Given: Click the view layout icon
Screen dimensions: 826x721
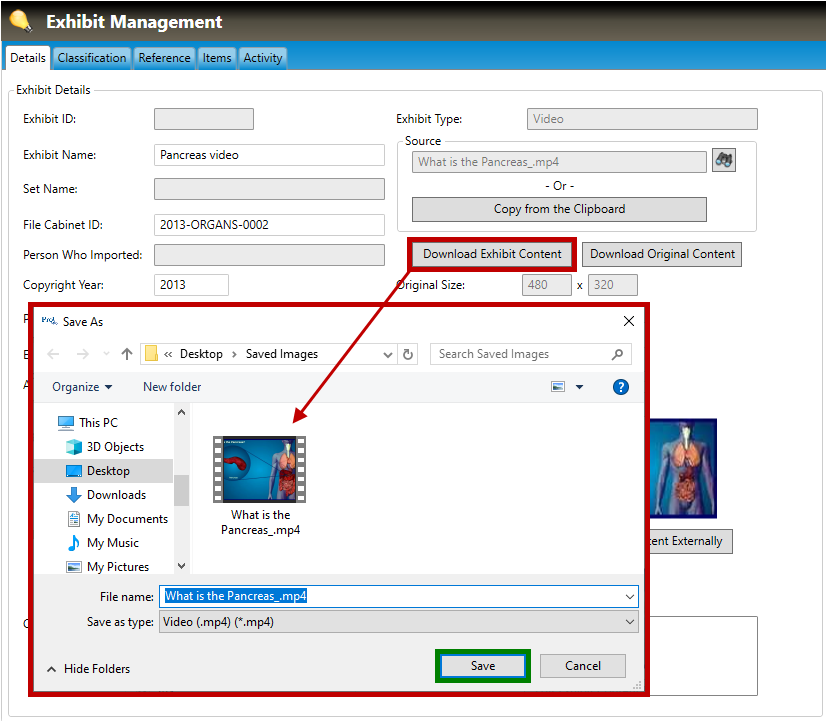Looking at the screenshot, I should [559, 387].
